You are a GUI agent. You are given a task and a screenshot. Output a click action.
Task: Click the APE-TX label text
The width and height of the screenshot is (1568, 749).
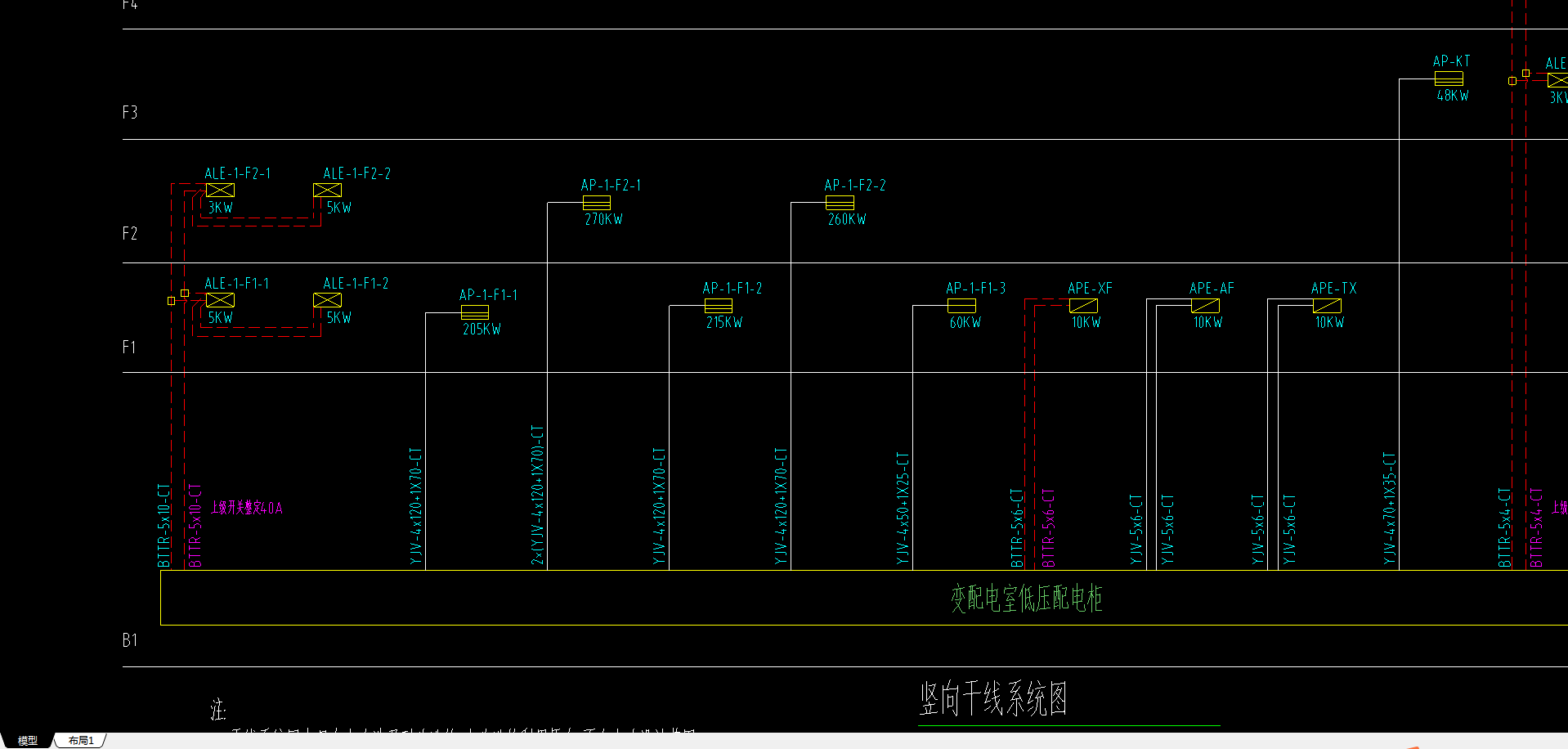point(1334,289)
